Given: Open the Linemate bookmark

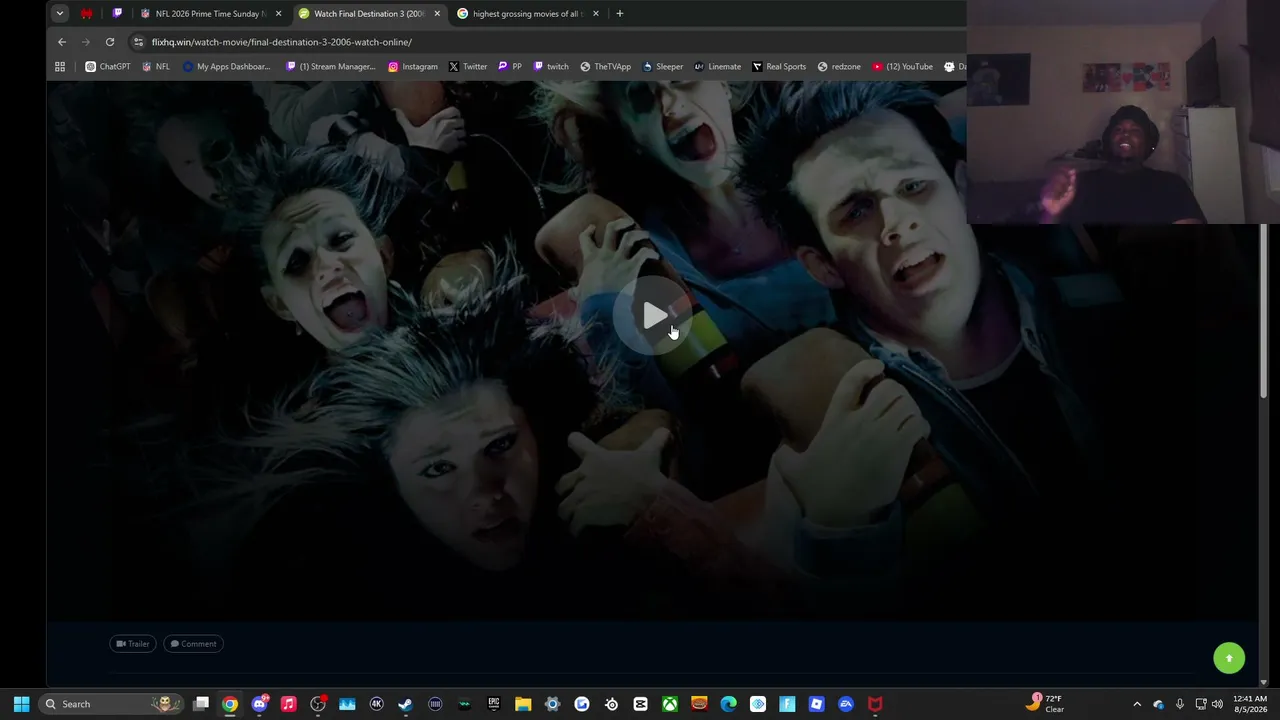Looking at the screenshot, I should [x=718, y=67].
